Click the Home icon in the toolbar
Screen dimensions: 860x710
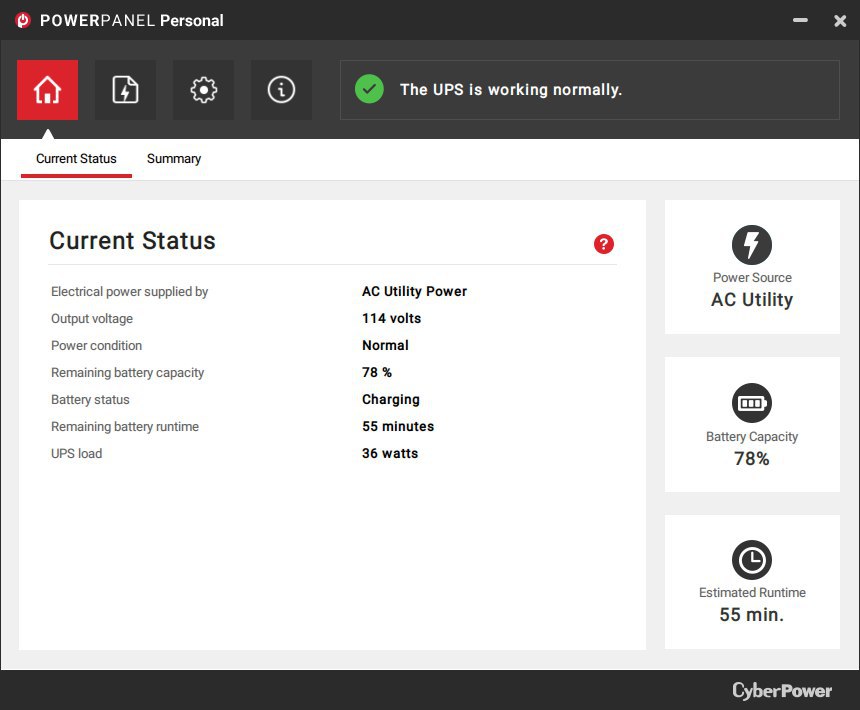tap(47, 90)
